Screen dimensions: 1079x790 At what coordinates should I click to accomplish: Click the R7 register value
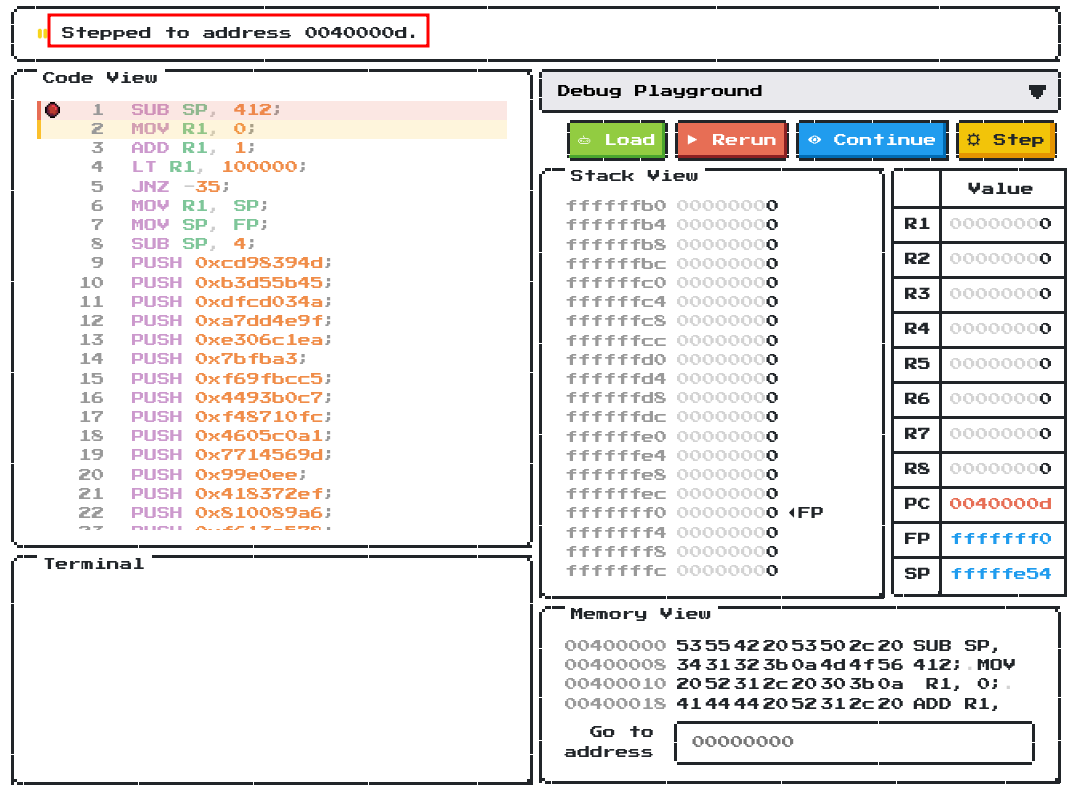[1001, 434]
